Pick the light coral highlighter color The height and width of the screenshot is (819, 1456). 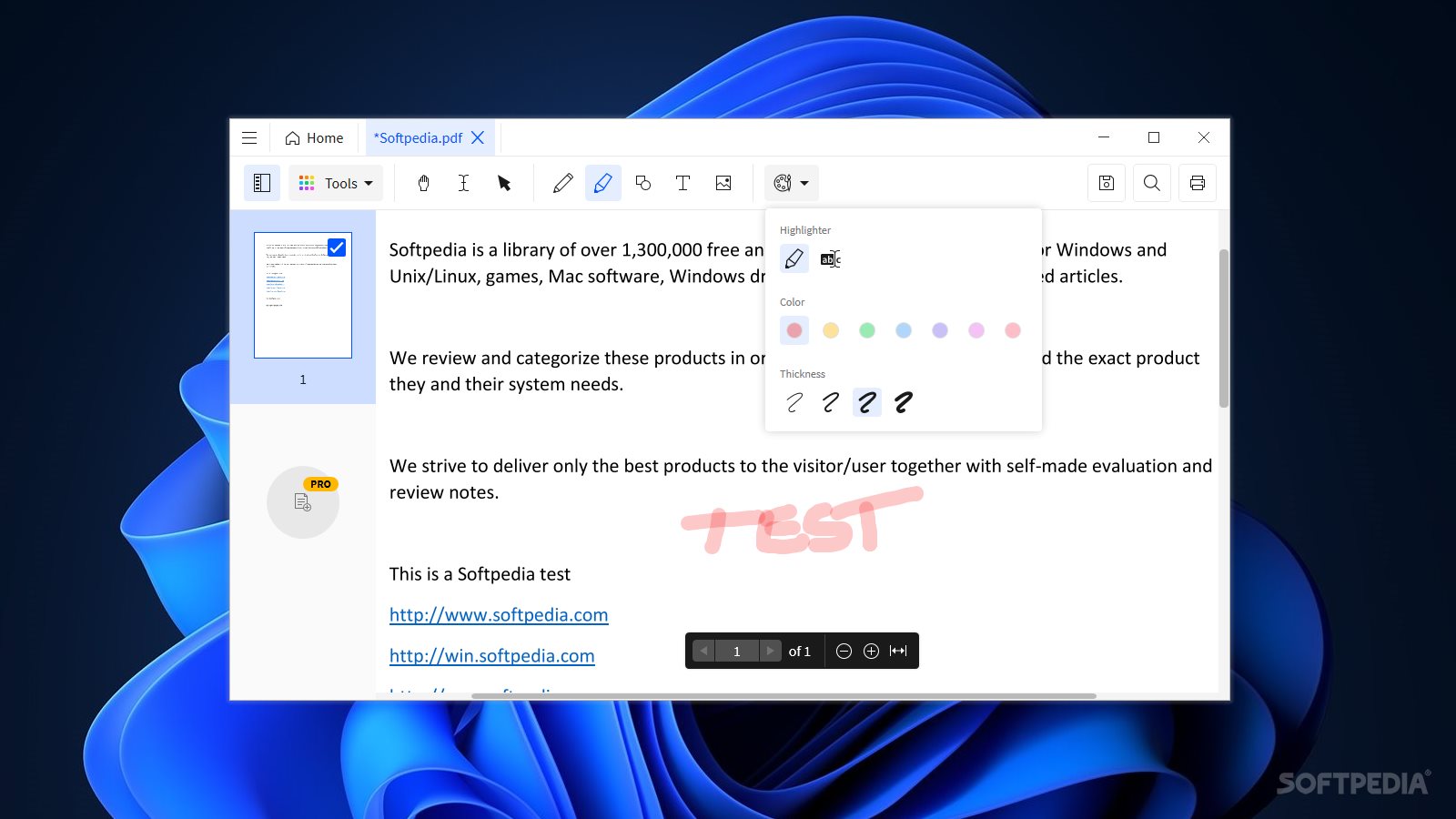click(1013, 330)
